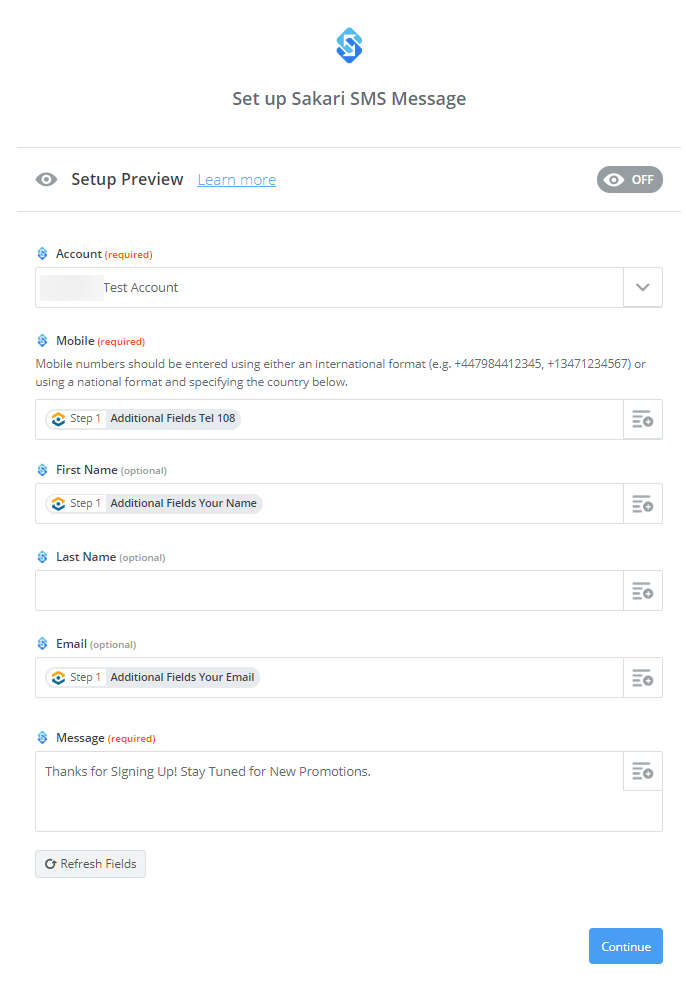
Task: Select the Additional Fields Your Email pill
Action: pos(152,677)
